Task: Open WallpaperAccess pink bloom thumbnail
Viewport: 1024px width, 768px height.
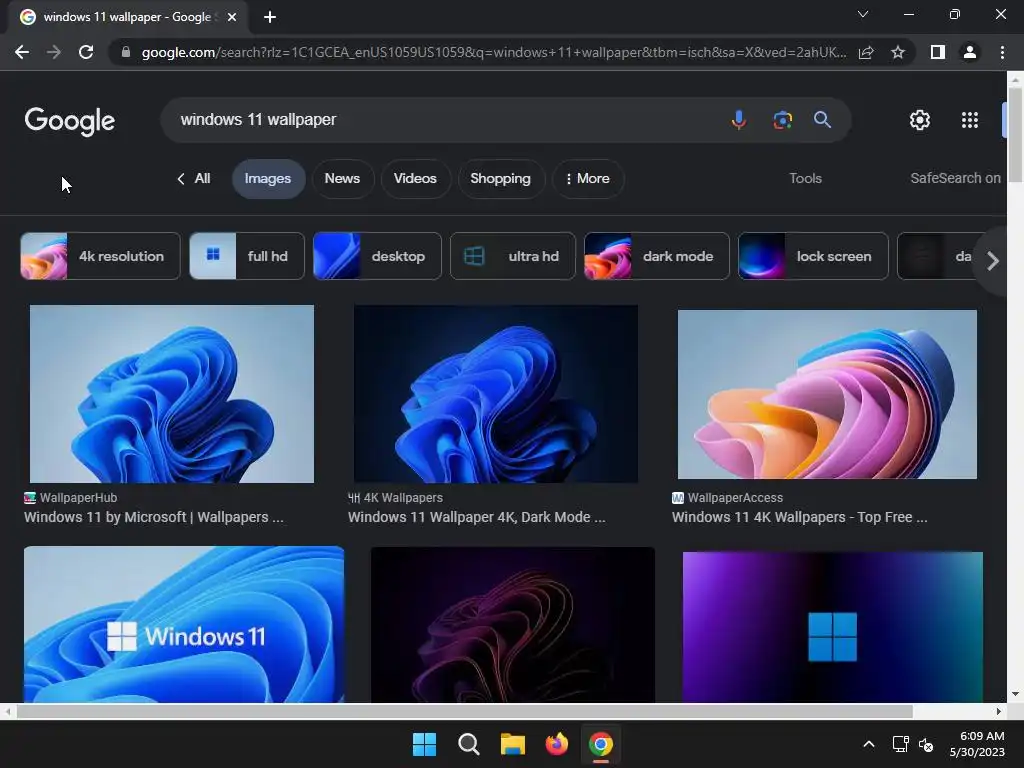Action: point(827,394)
